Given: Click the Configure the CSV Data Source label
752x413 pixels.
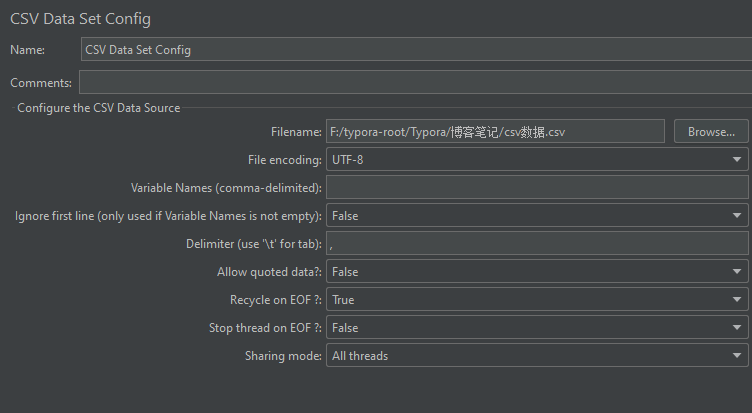Looking at the screenshot, I should [x=98, y=108].
